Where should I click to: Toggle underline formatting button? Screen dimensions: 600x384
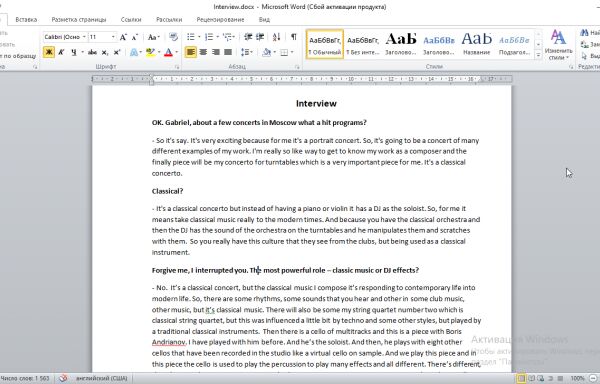point(73,52)
